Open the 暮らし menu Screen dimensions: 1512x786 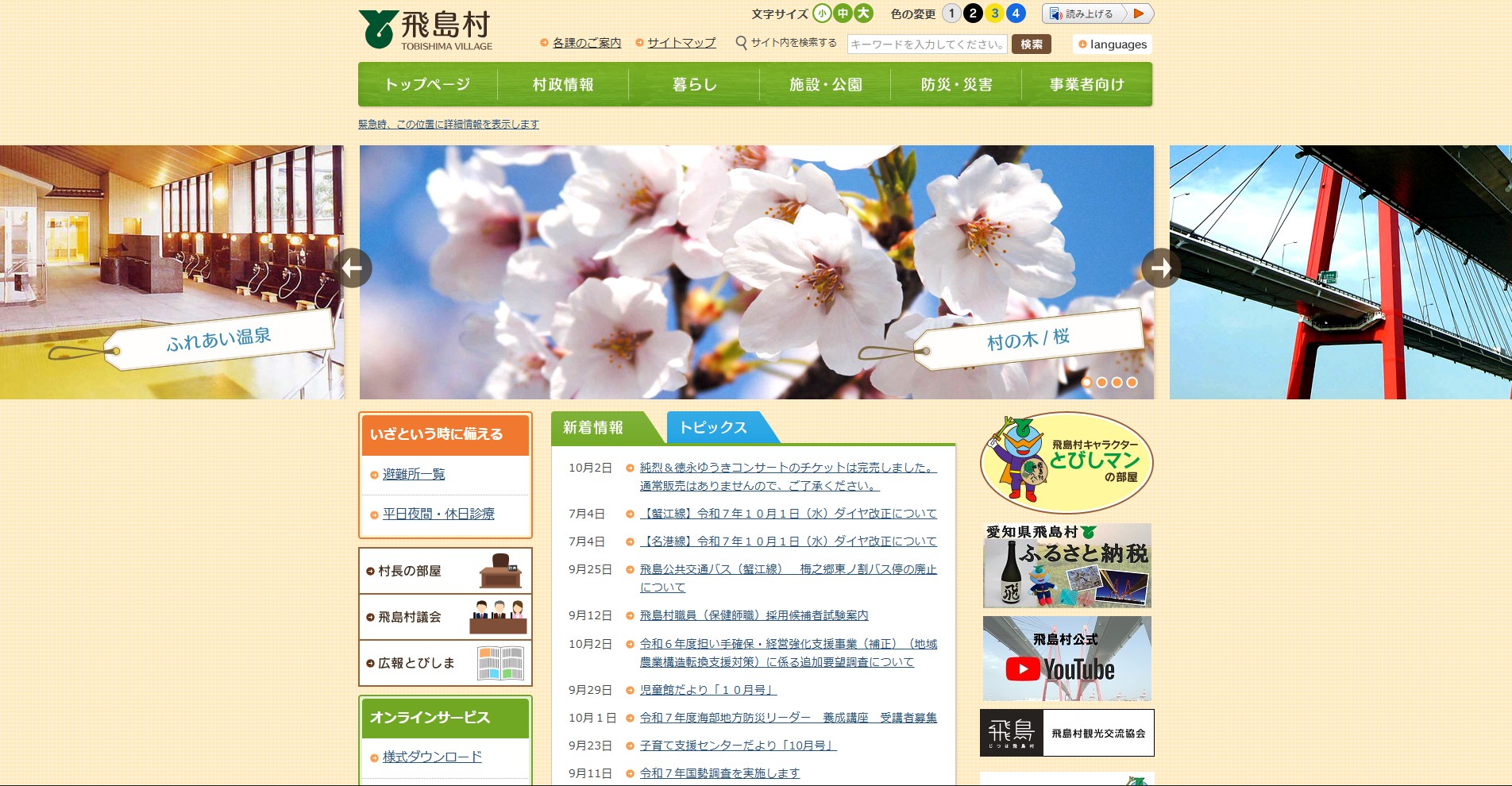click(x=694, y=84)
